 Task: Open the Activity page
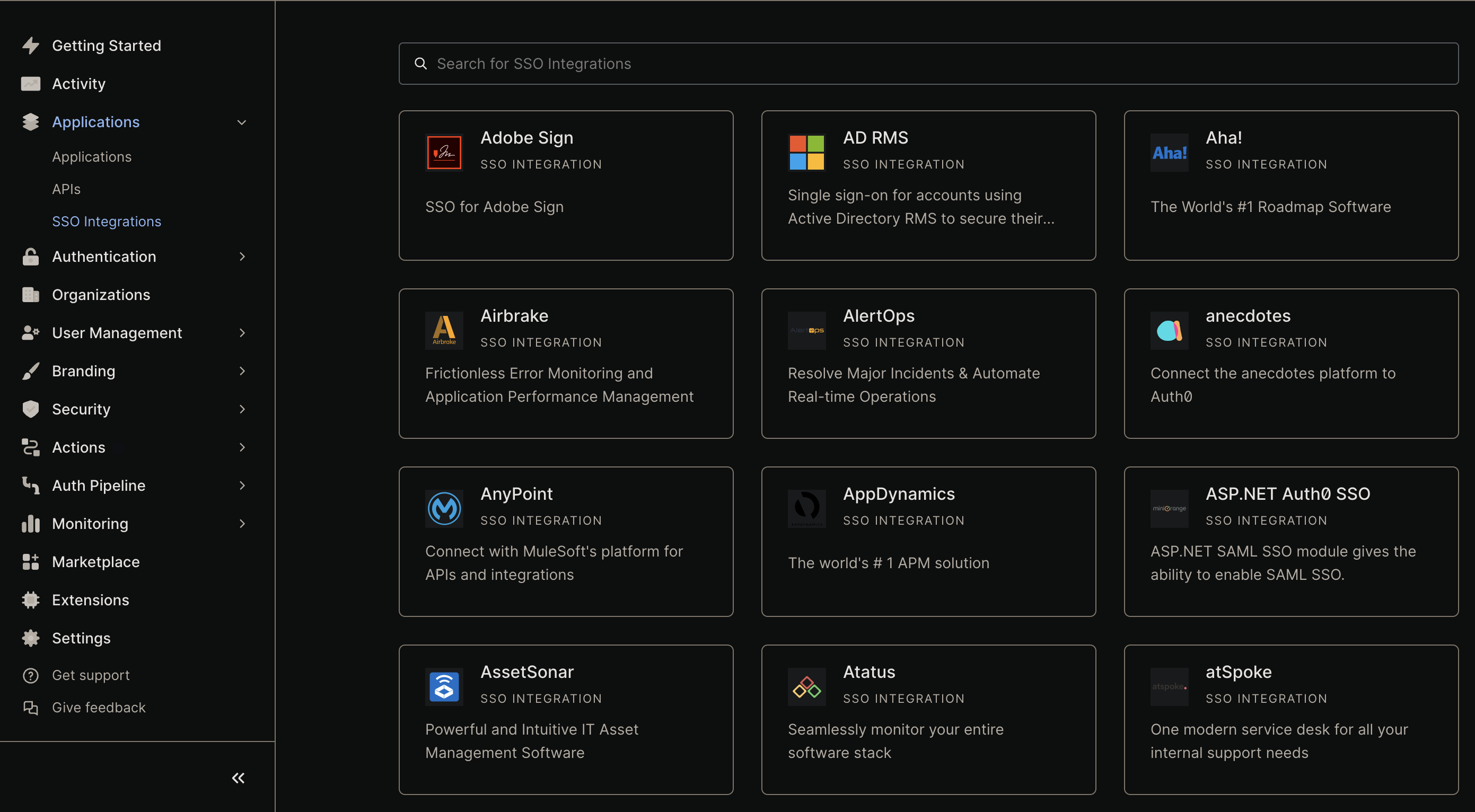[x=78, y=84]
